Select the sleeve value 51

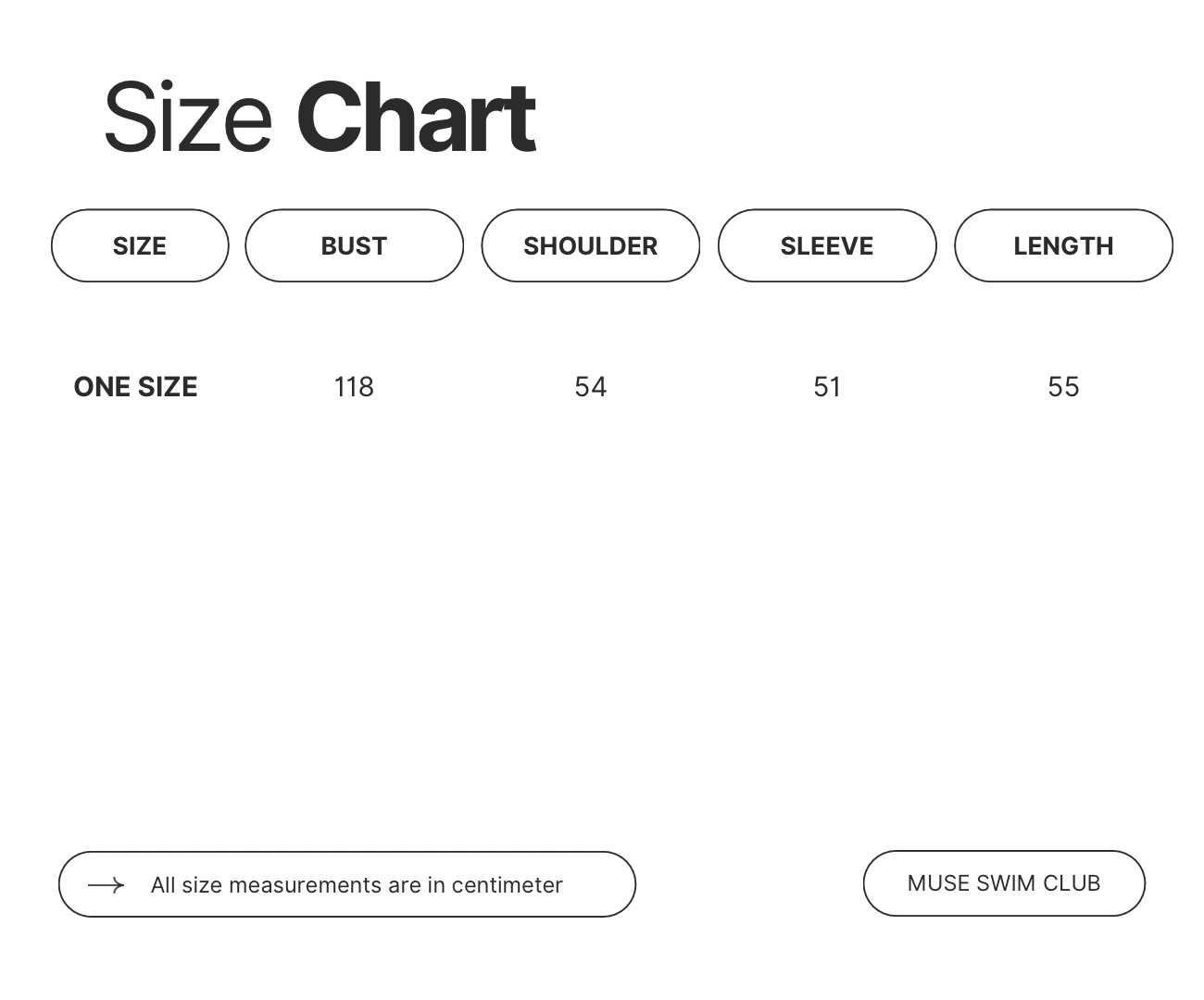pos(827,387)
